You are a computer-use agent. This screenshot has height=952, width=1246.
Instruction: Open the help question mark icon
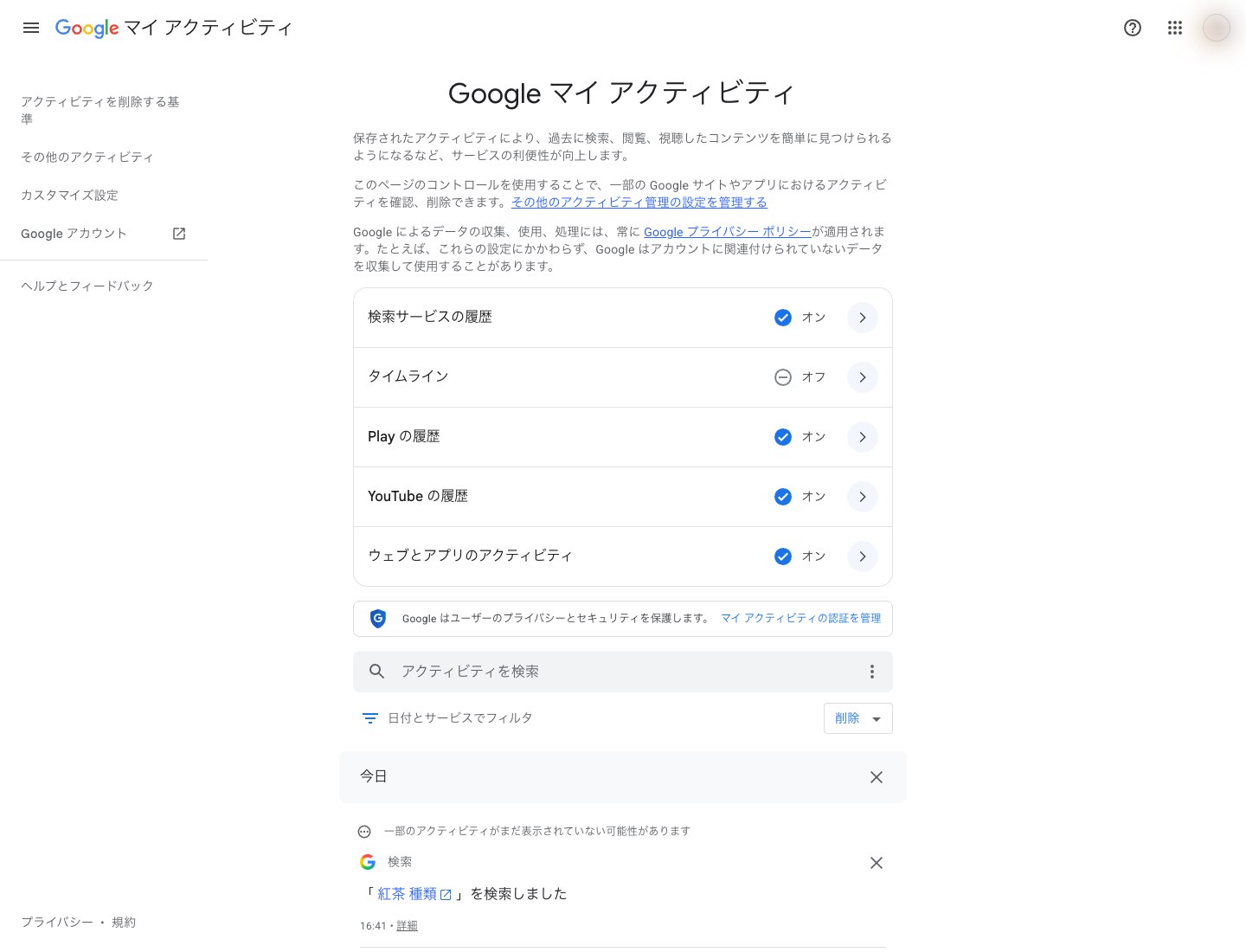pyautogui.click(x=1133, y=28)
